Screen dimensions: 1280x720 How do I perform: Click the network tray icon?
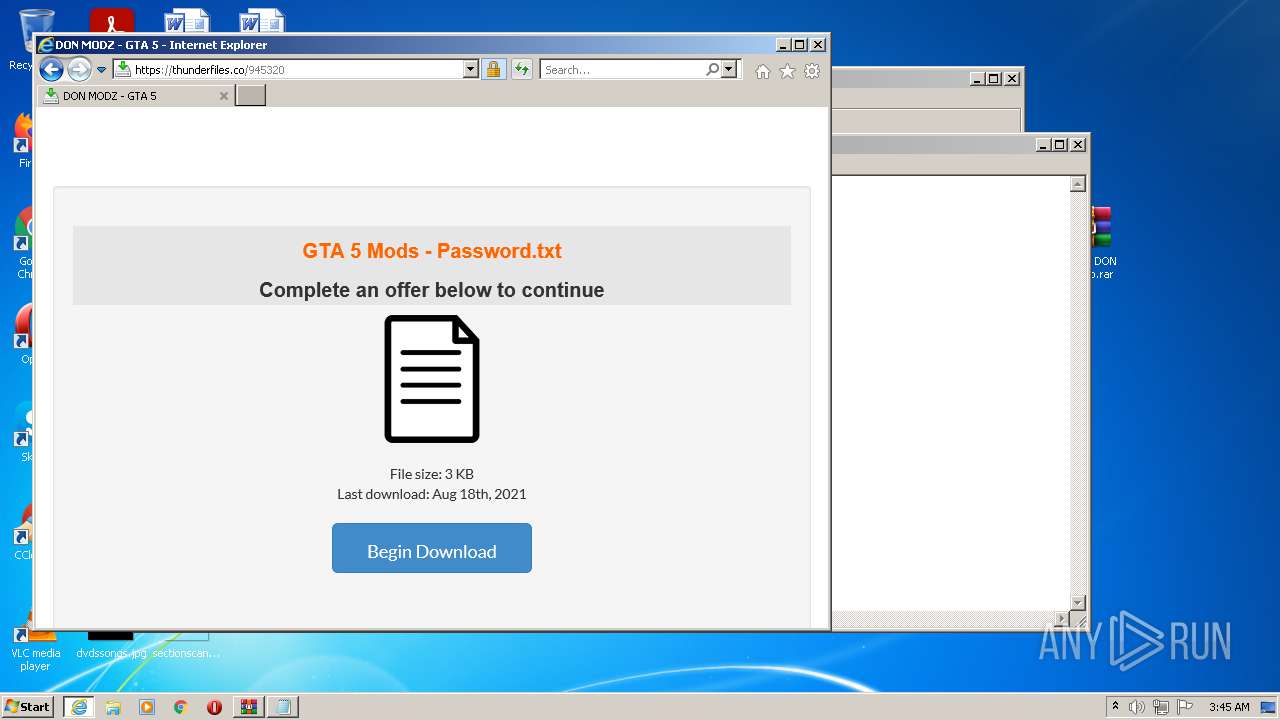click(1161, 707)
